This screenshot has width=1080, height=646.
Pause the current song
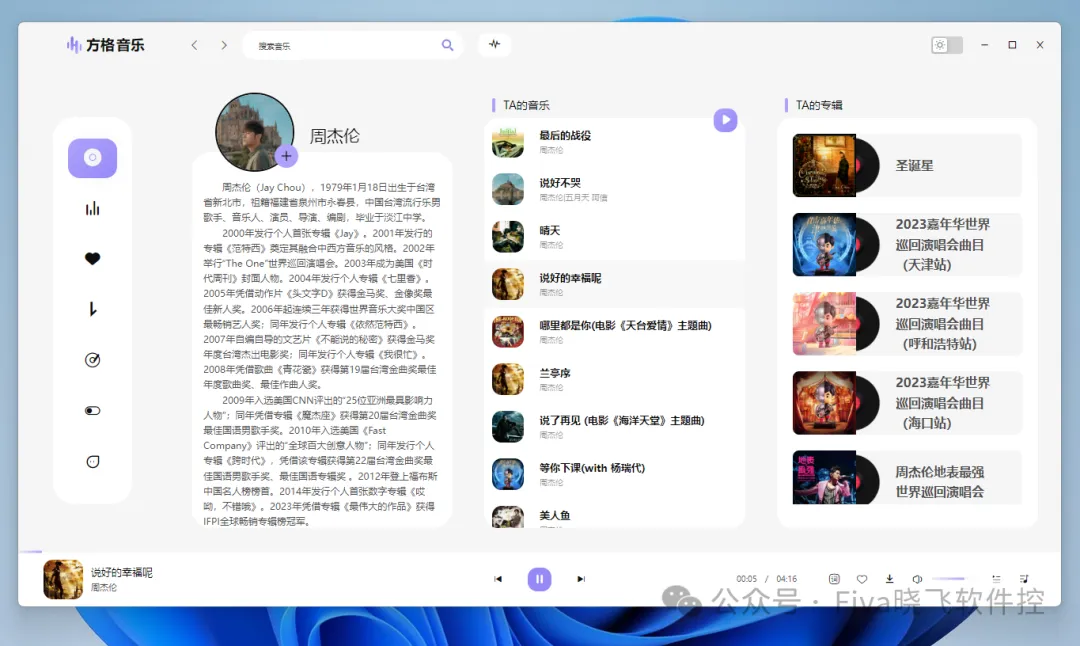click(539, 579)
